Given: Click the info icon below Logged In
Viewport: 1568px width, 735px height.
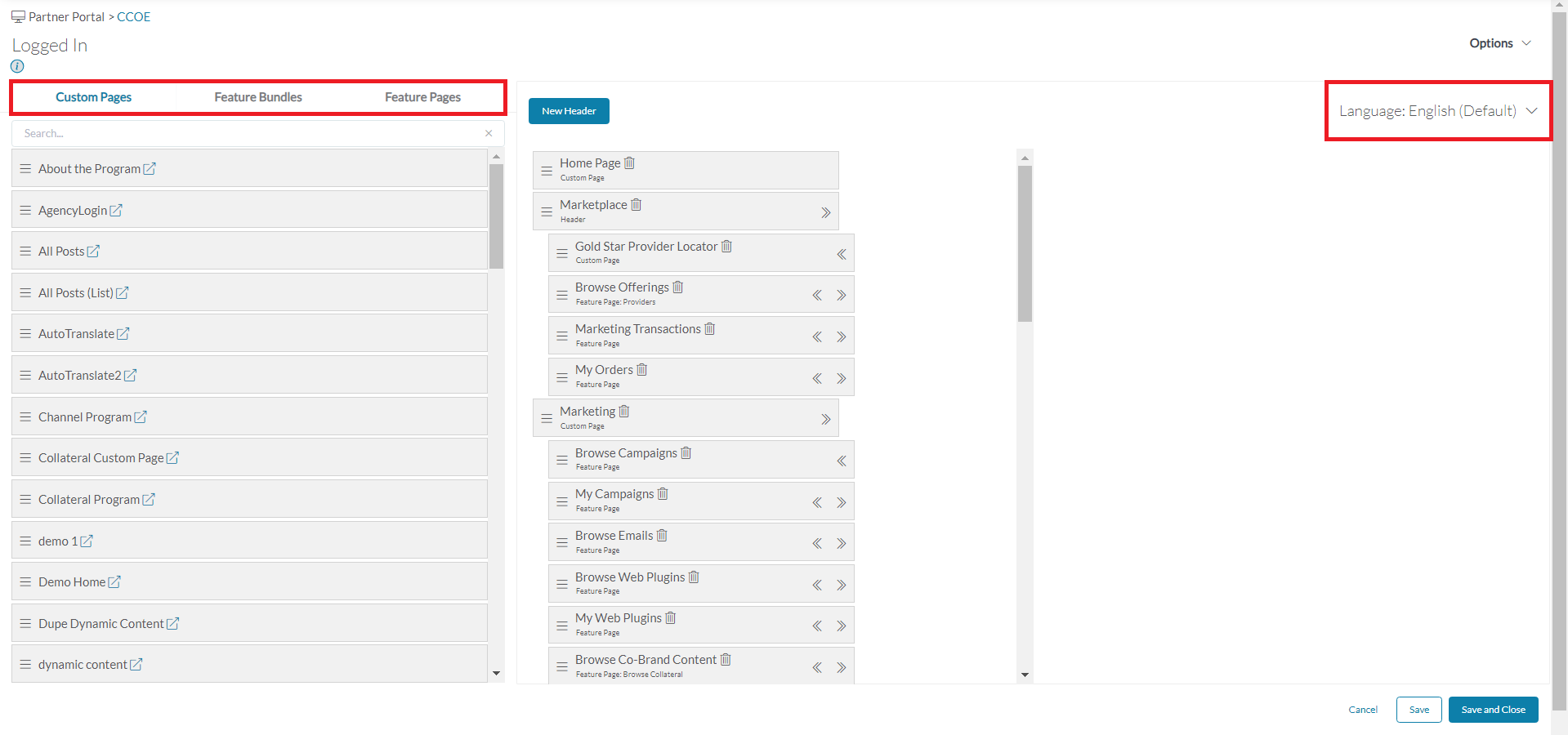Looking at the screenshot, I should pyautogui.click(x=16, y=66).
